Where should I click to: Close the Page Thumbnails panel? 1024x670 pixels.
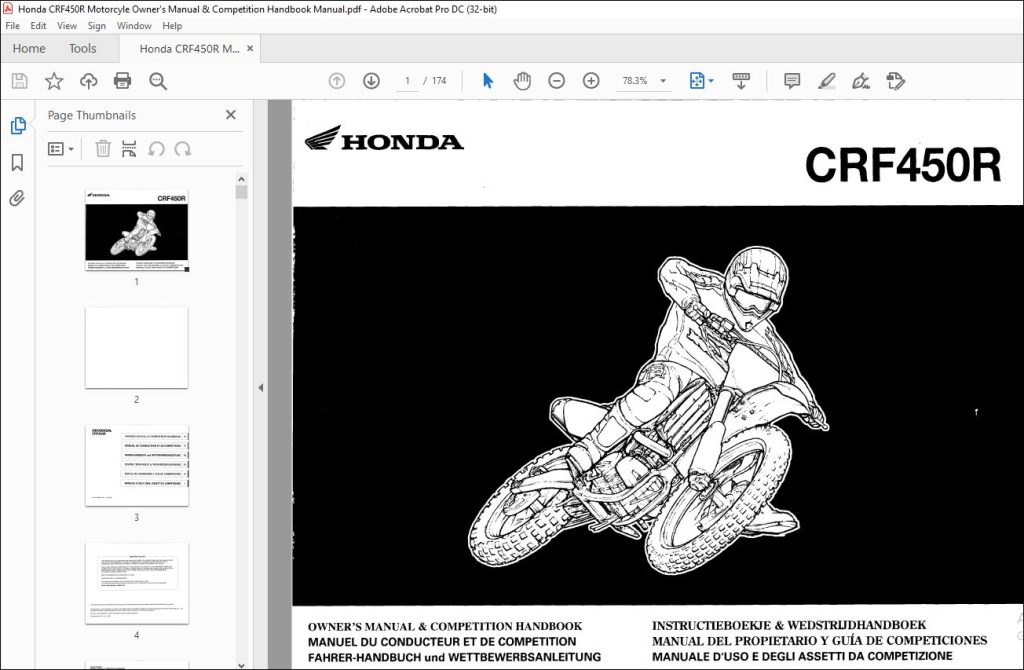click(231, 115)
